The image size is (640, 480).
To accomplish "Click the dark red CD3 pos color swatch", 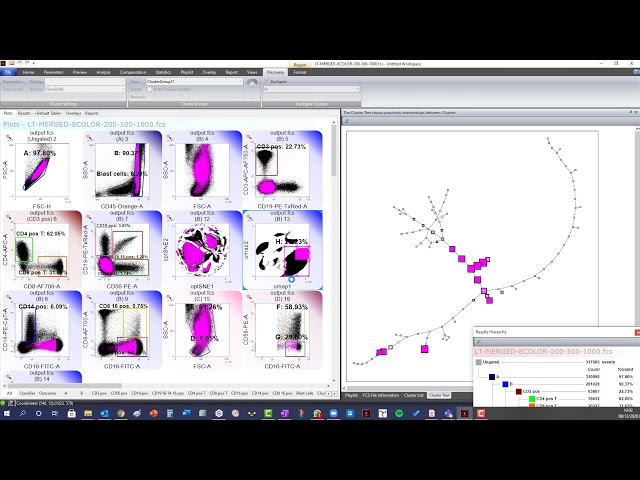I will (x=519, y=391).
